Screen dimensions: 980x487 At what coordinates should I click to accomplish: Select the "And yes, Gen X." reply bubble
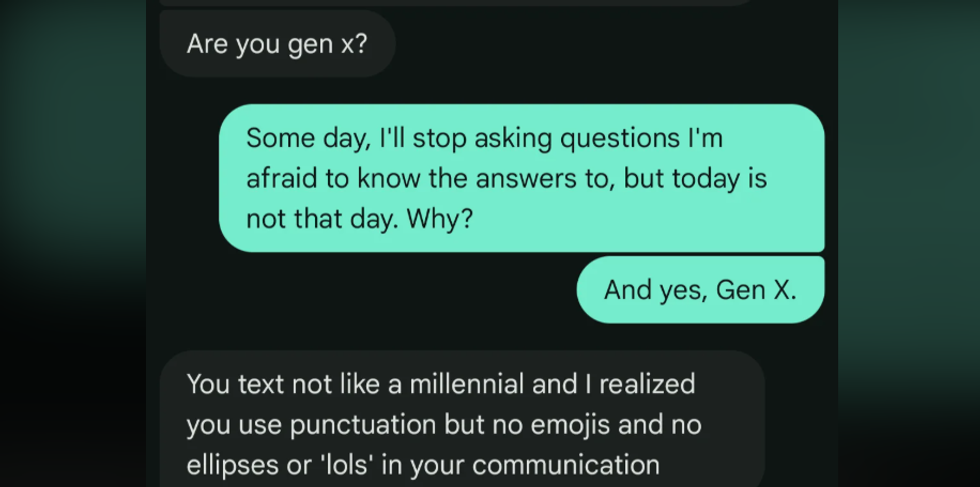tap(700, 290)
